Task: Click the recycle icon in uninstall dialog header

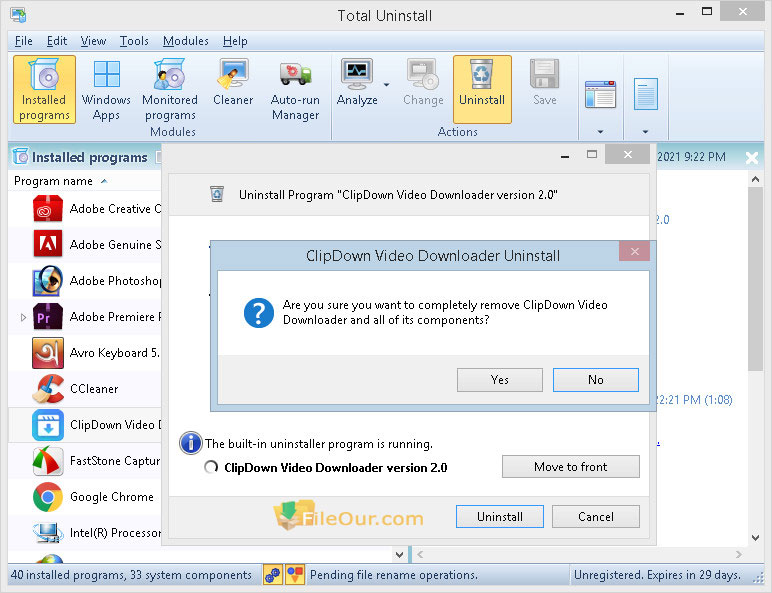Action: (x=217, y=194)
